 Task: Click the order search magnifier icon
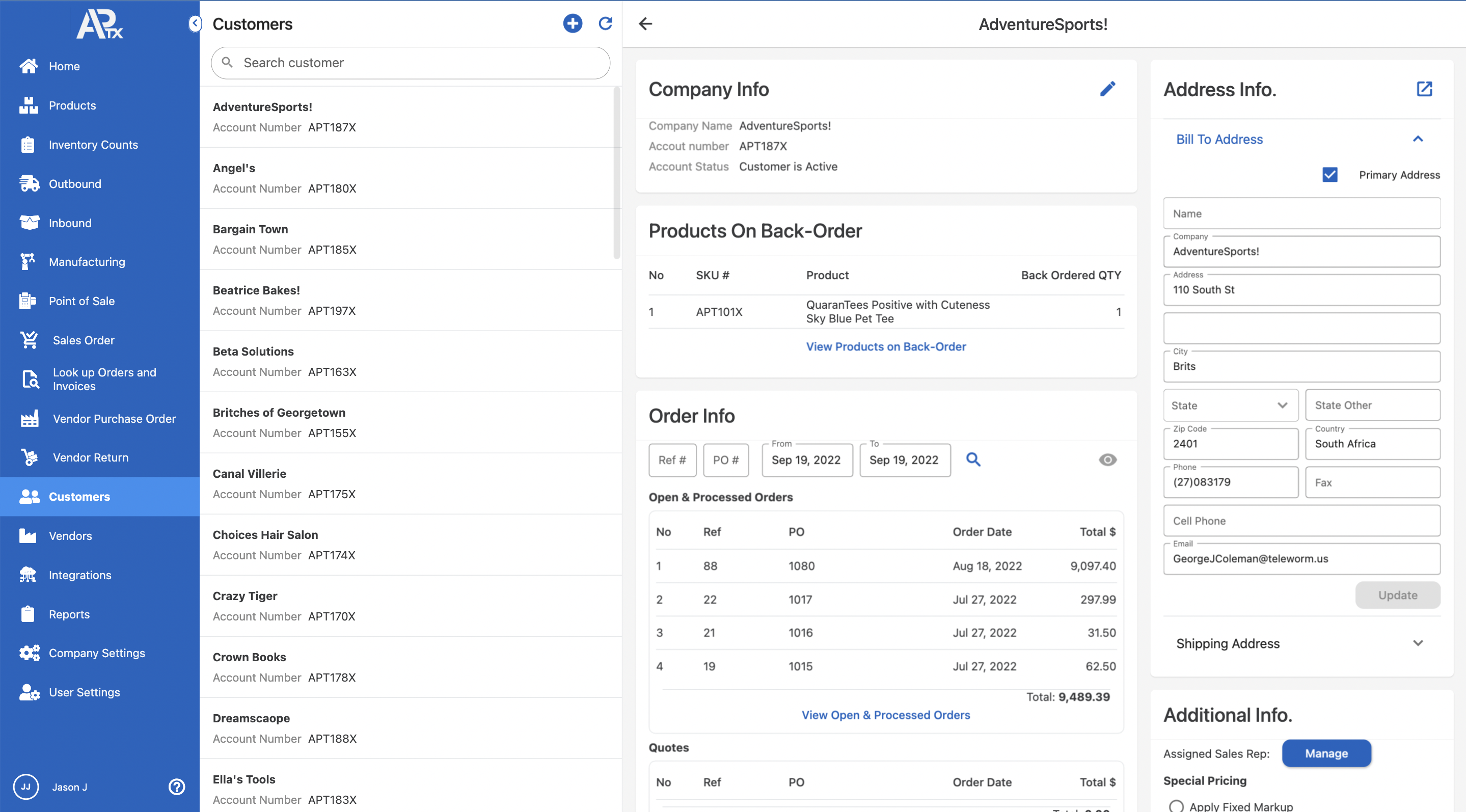pos(973,459)
